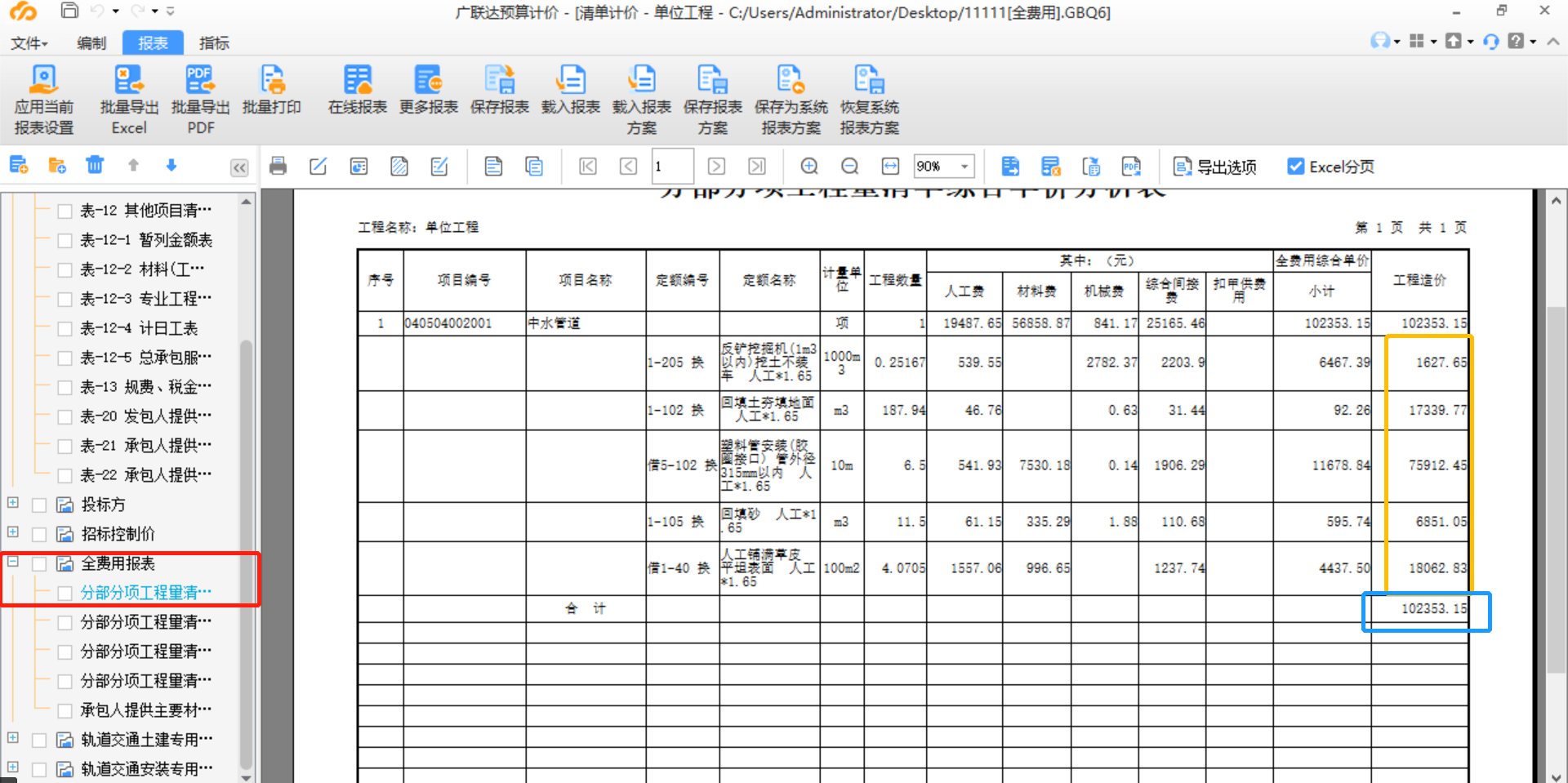The height and width of the screenshot is (783, 1568).
Task: Click 导出选项 button
Action: (x=1215, y=167)
